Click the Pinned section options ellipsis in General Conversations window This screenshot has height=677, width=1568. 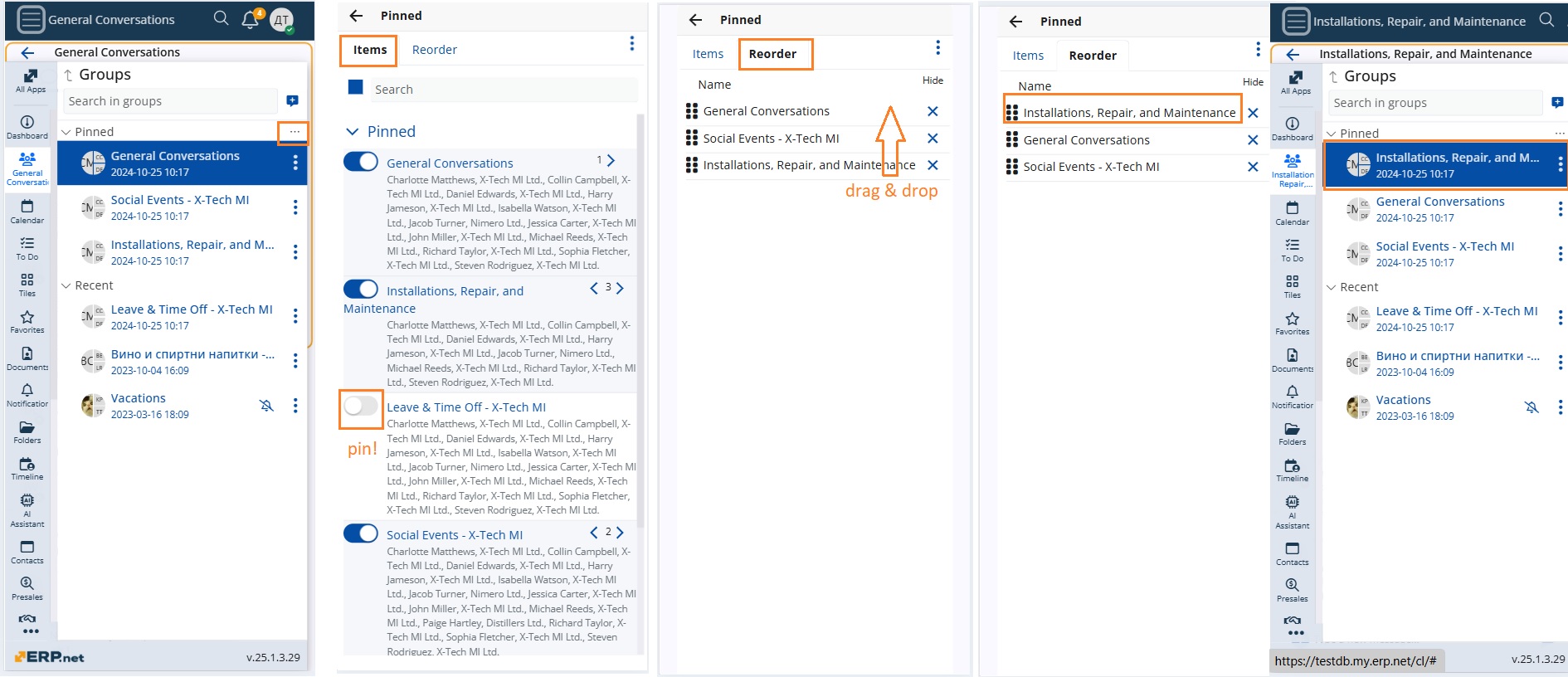click(295, 132)
